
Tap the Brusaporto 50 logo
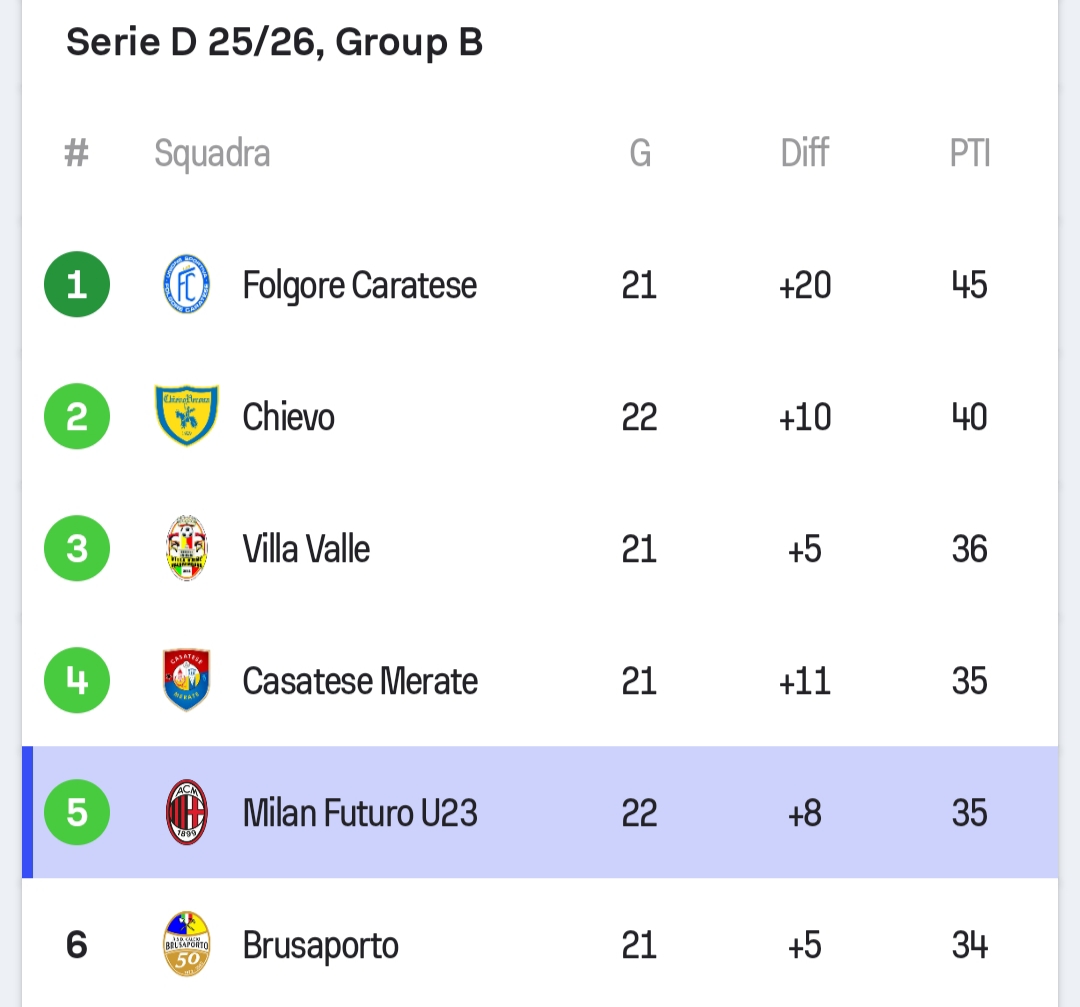pos(187,944)
